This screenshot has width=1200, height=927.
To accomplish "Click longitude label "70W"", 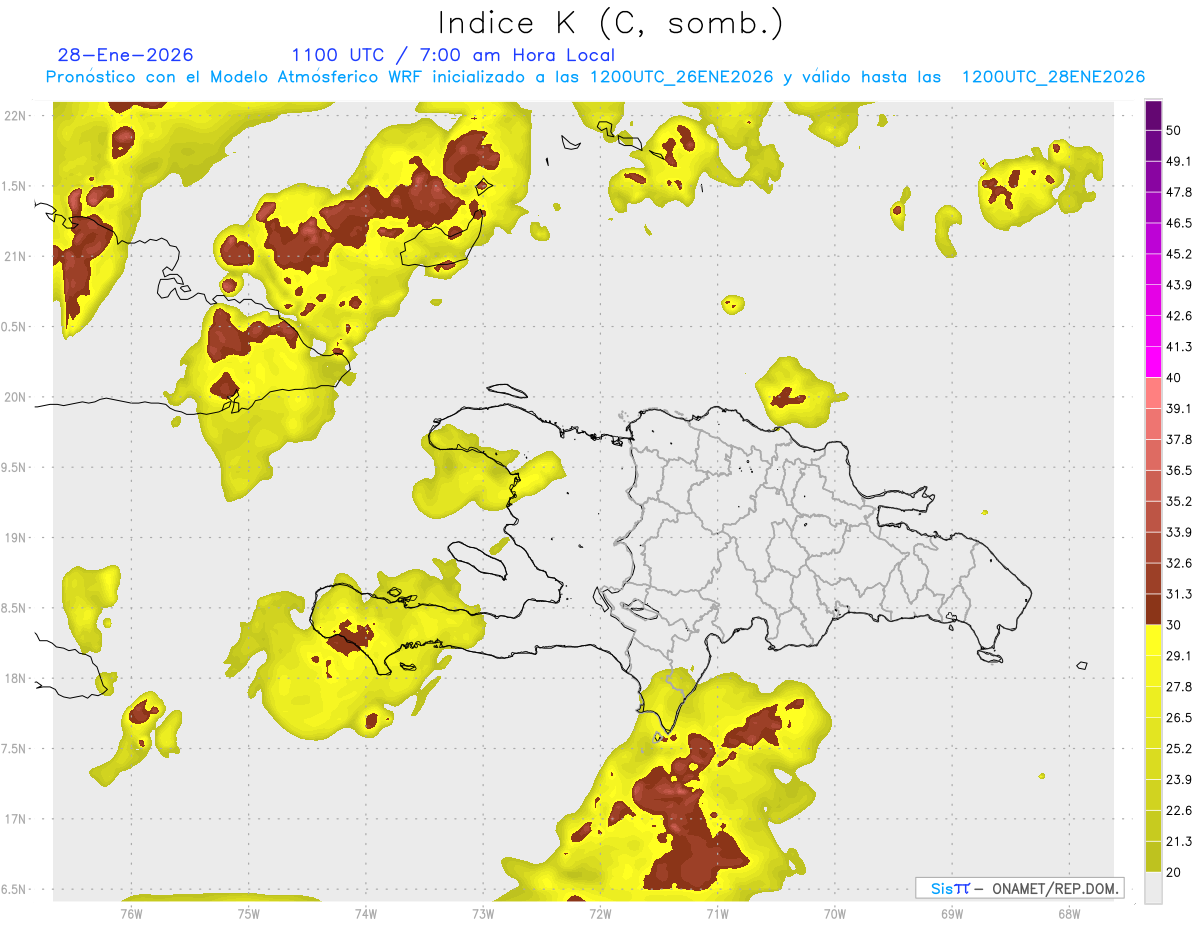I will tap(835, 913).
